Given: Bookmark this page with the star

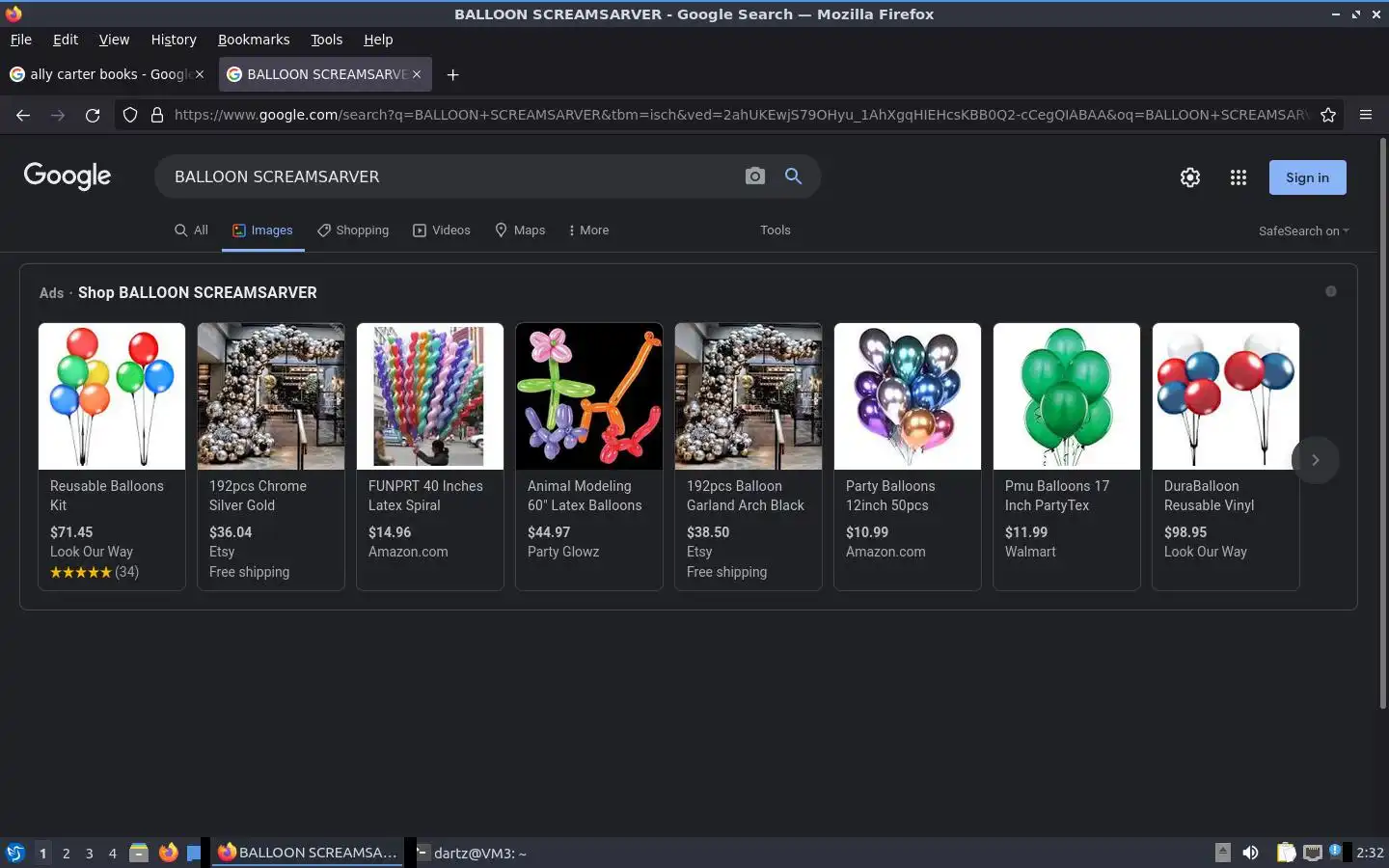Looking at the screenshot, I should coord(1328,115).
